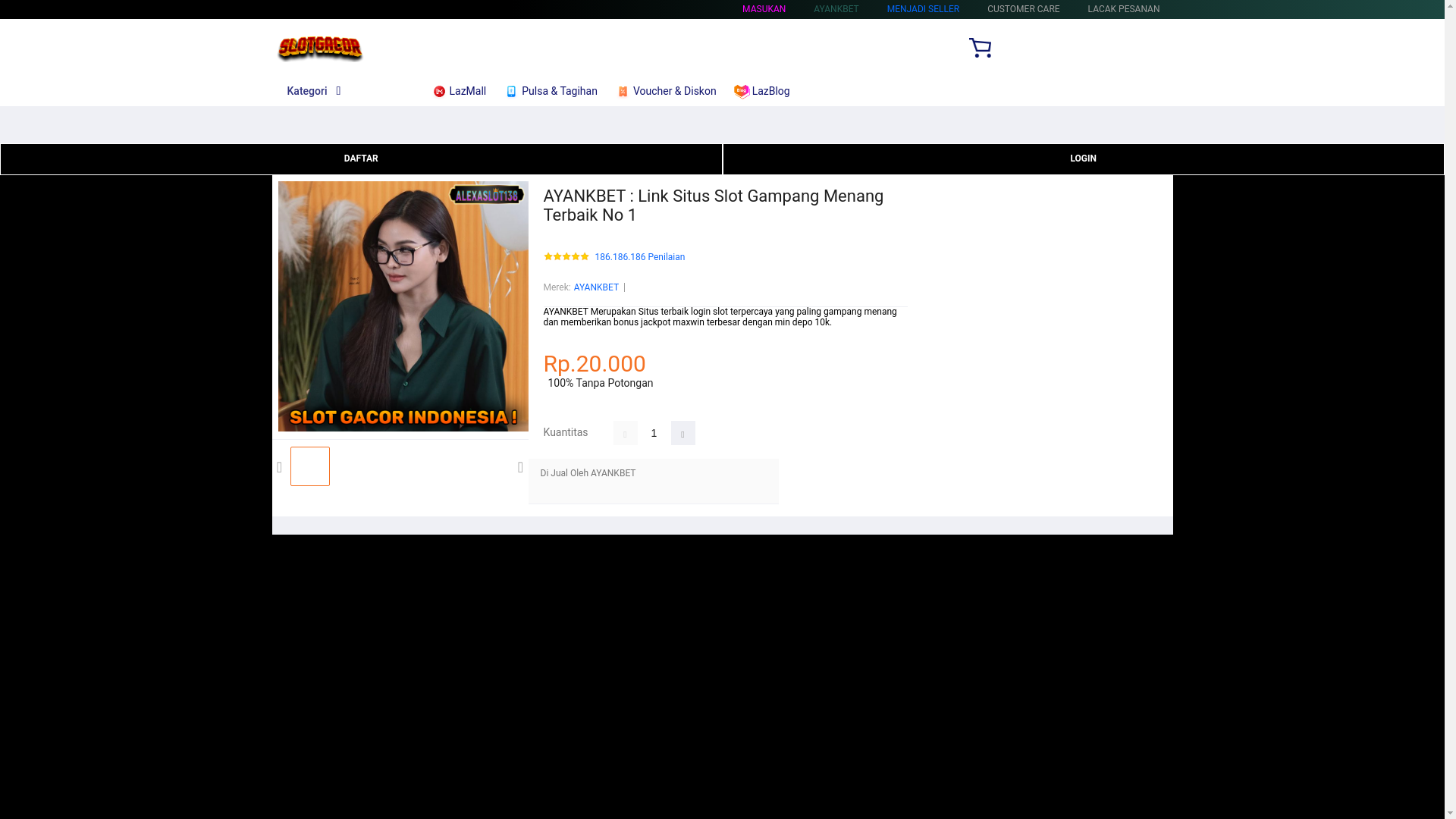This screenshot has width=1456, height=819.
Task: Click the SLOTGACOR site logo
Action: (320, 49)
